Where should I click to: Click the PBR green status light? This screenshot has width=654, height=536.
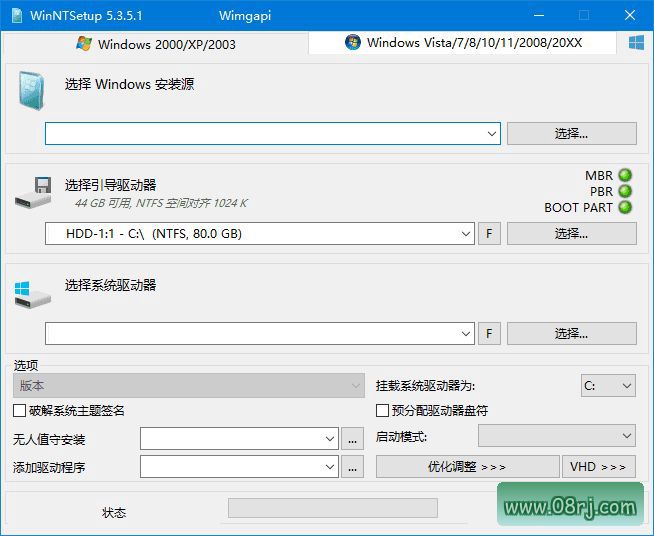pos(625,191)
